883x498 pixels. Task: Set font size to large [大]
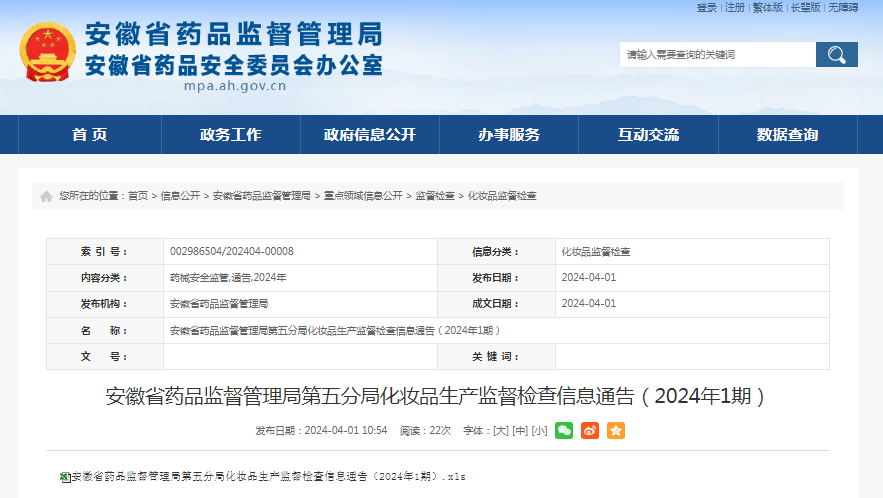[500, 430]
